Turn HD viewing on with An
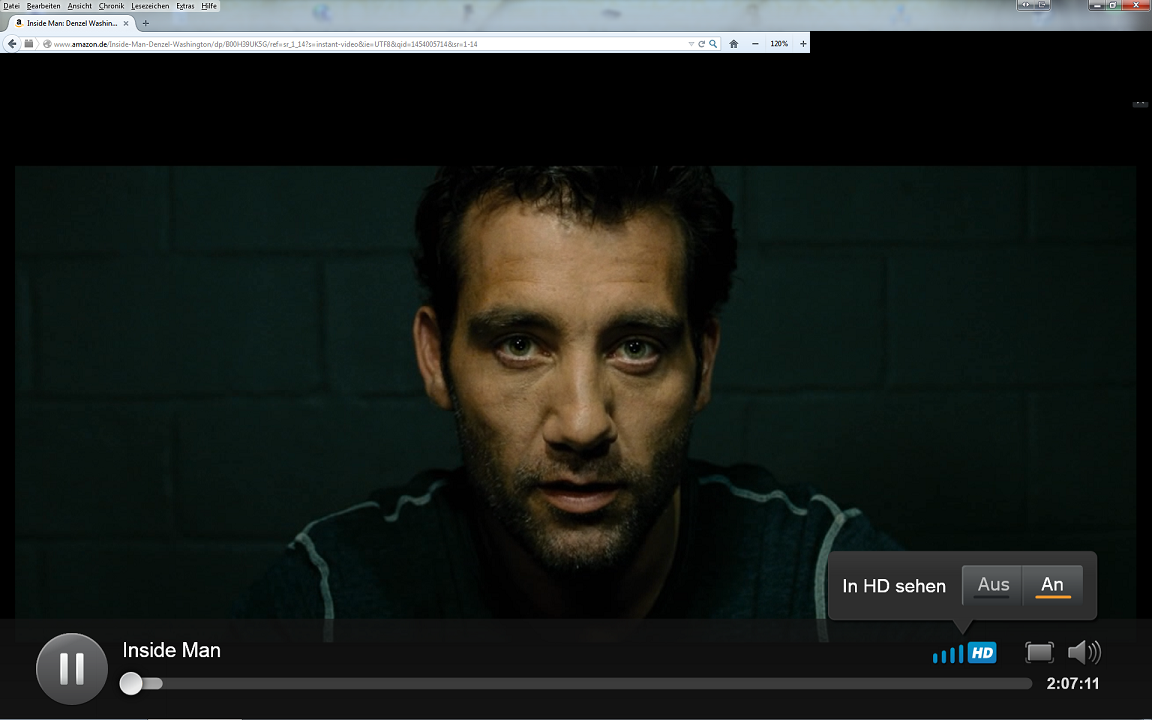 pos(1052,585)
